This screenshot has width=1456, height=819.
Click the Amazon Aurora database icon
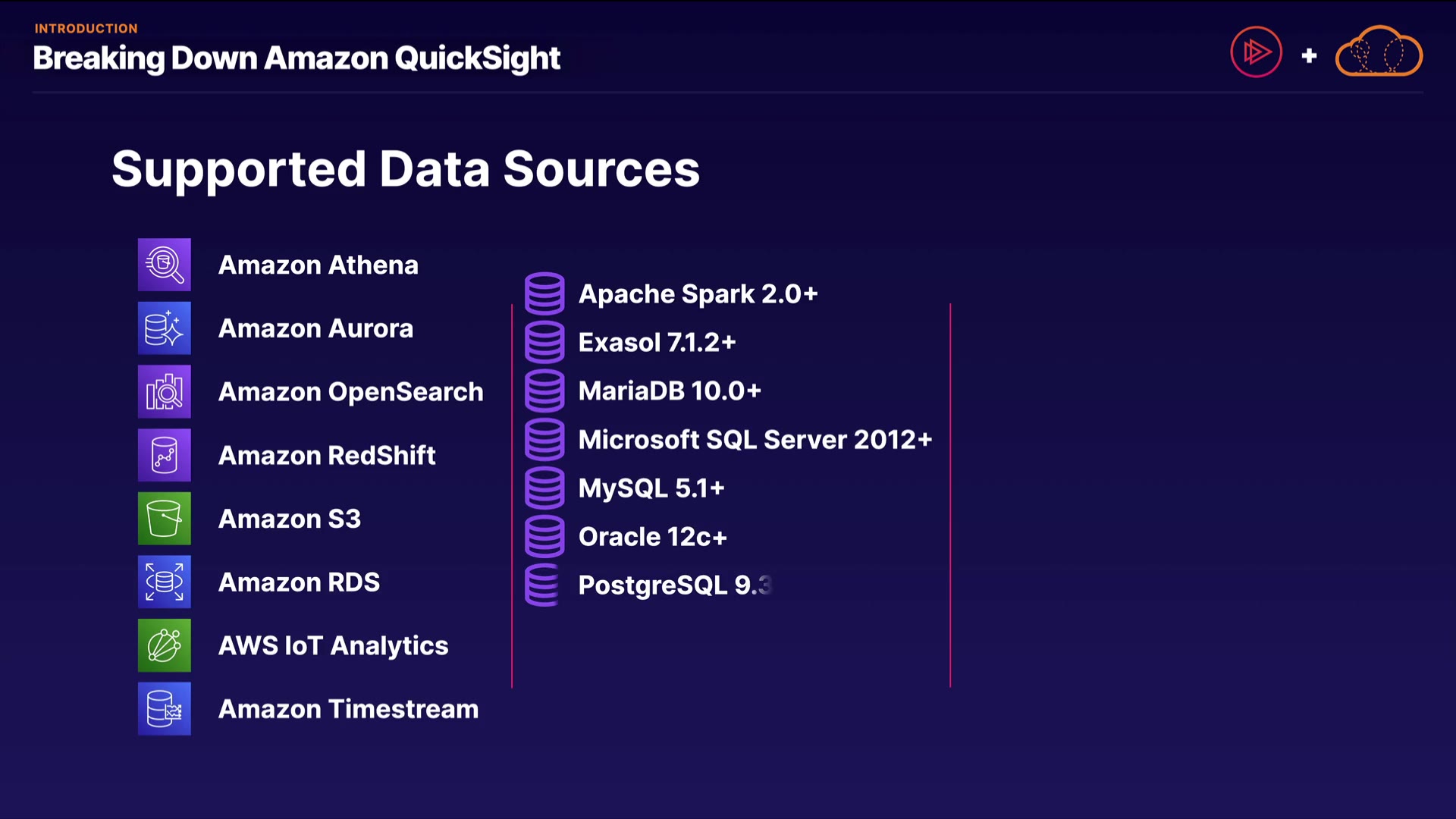click(164, 328)
